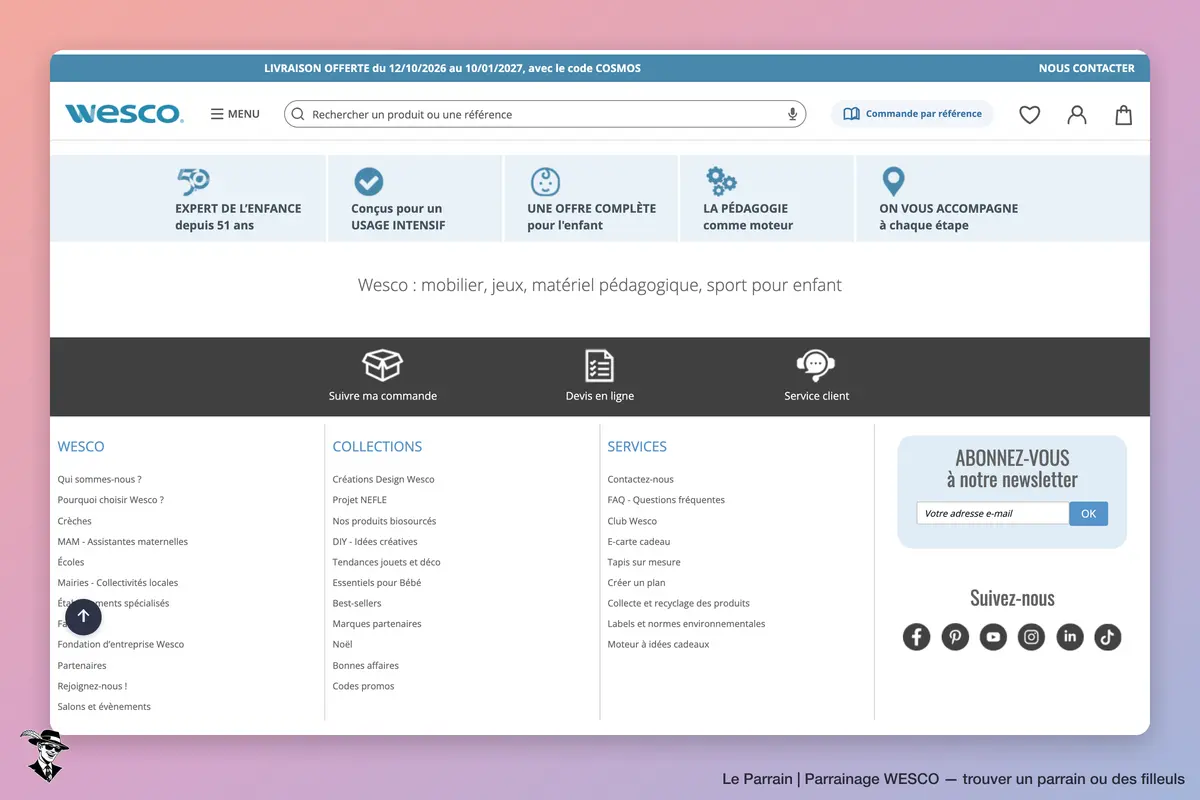Click the Service client headset icon
Image resolution: width=1200 pixels, height=800 pixels.
tap(816, 365)
